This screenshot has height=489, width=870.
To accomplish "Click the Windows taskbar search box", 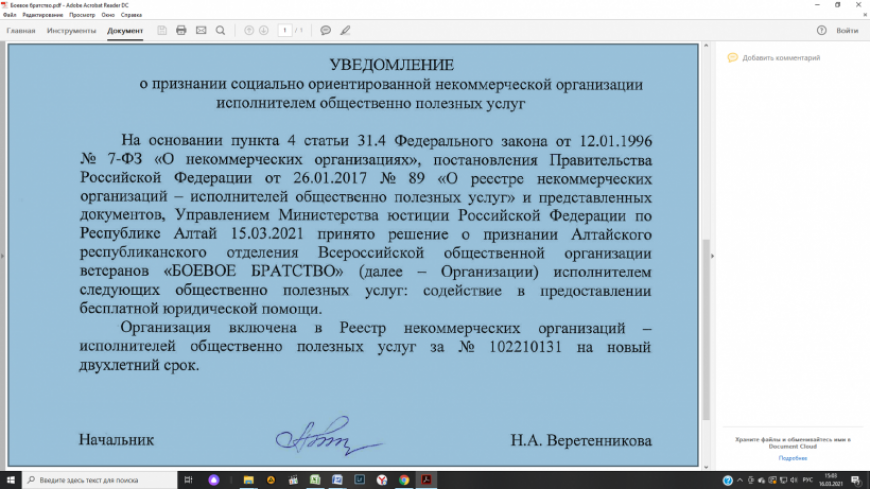I will click(x=100, y=480).
